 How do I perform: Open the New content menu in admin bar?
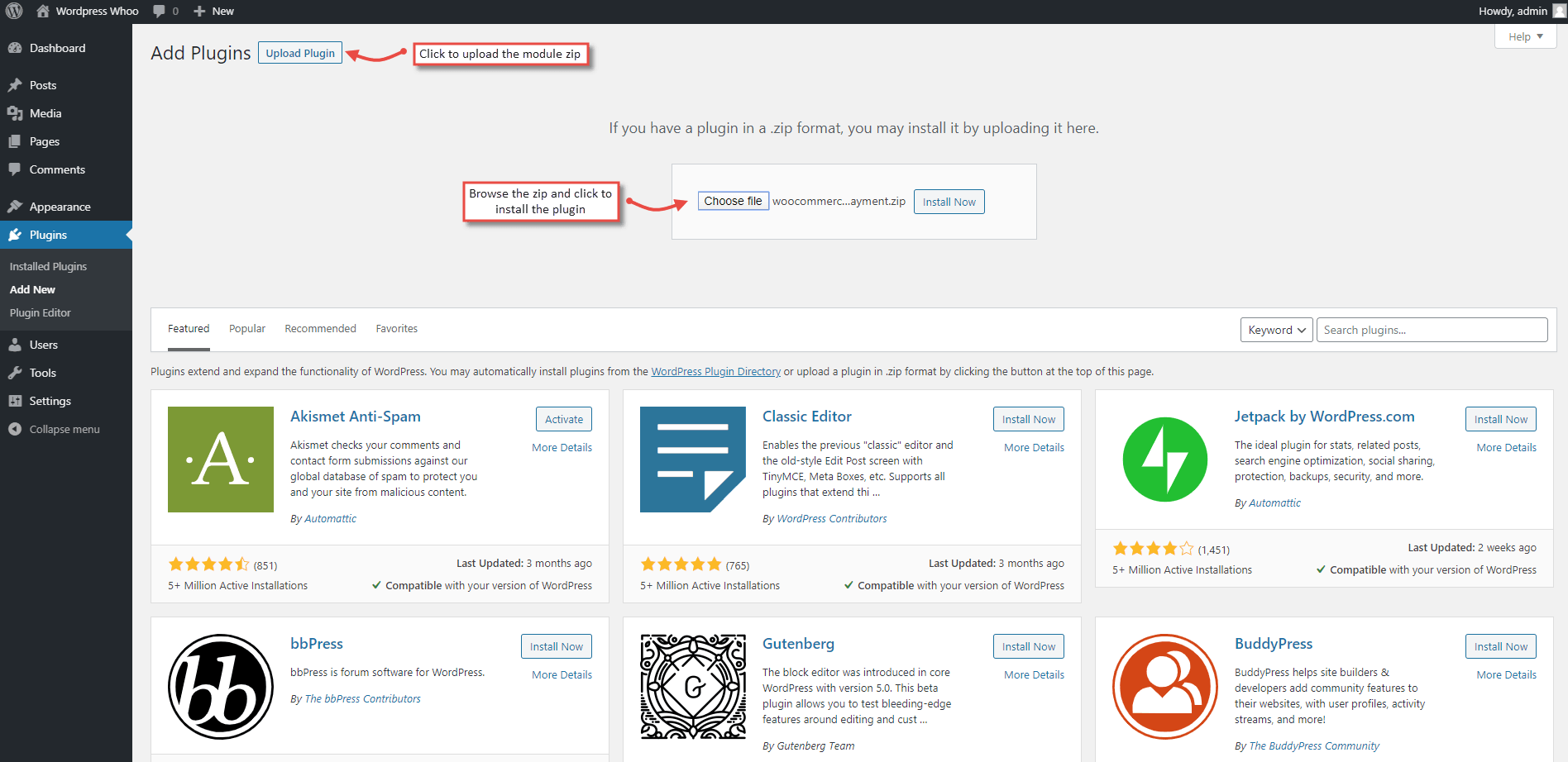coord(214,12)
